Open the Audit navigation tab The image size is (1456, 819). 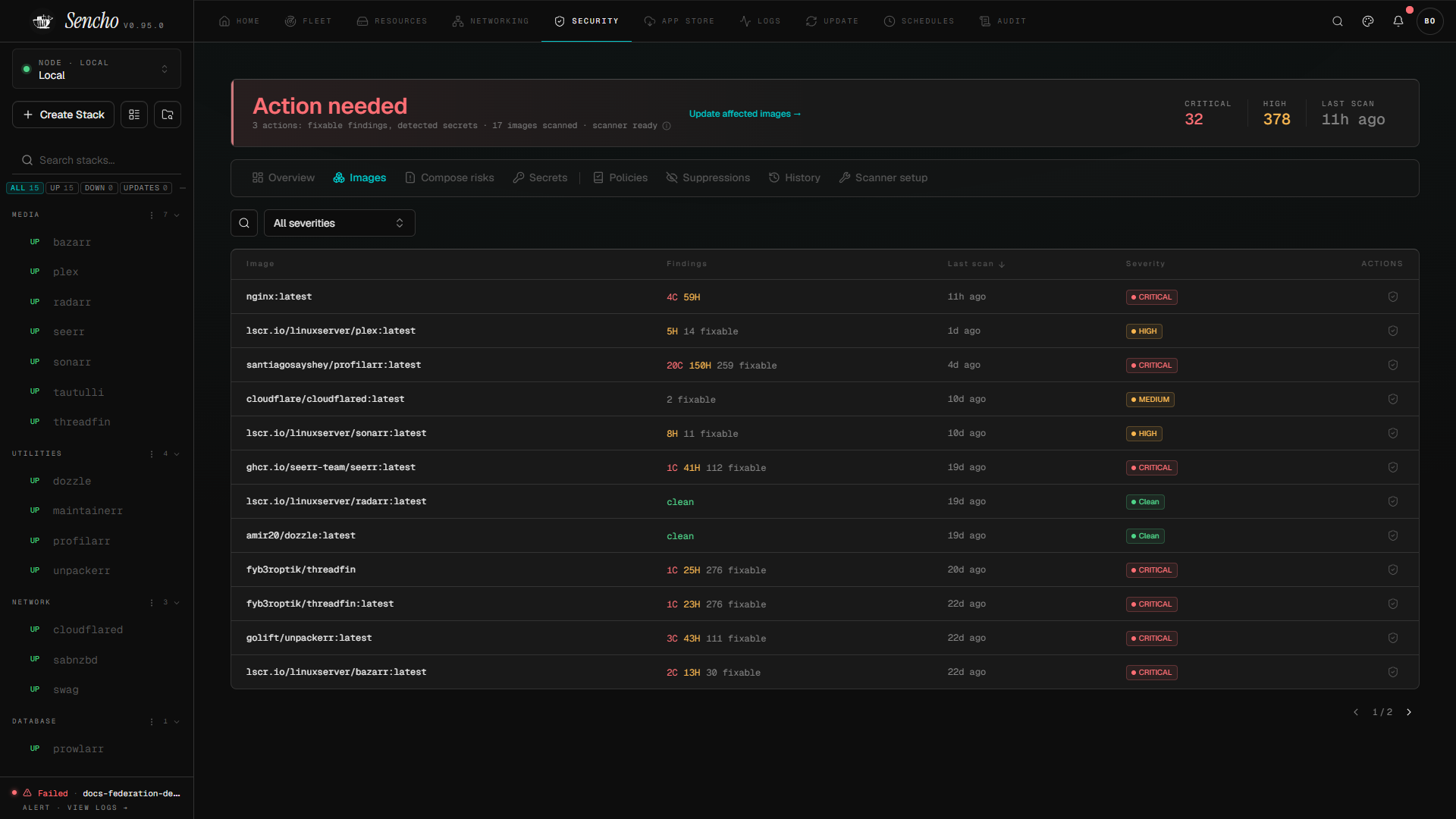[1003, 21]
